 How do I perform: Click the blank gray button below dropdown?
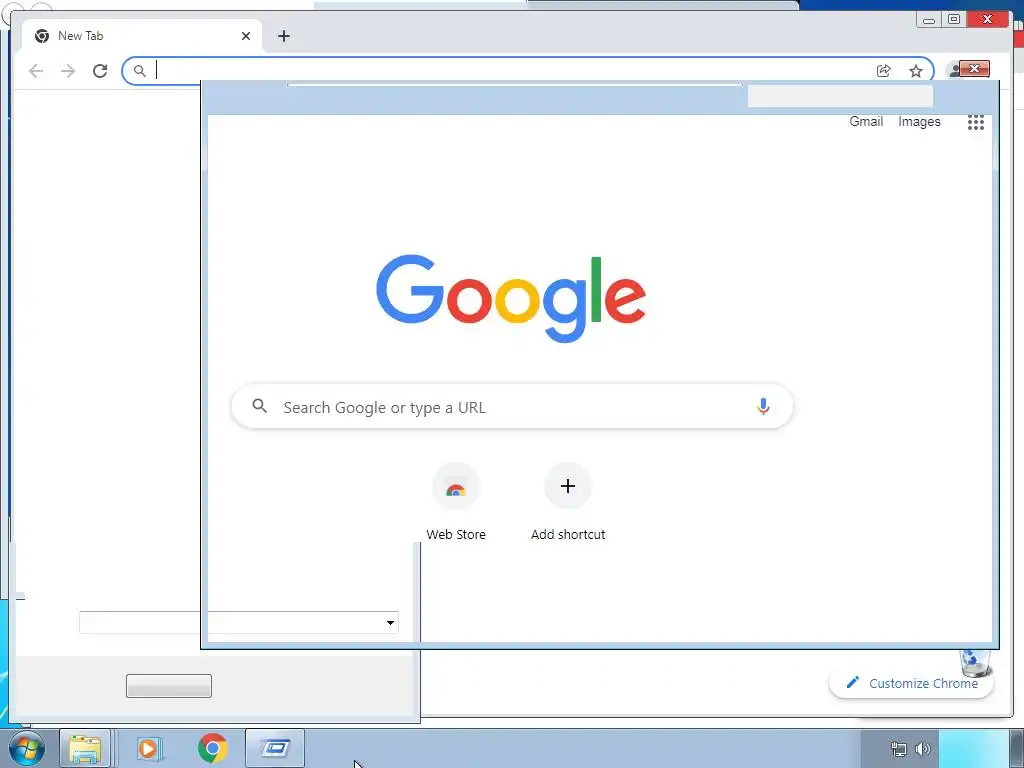(168, 686)
